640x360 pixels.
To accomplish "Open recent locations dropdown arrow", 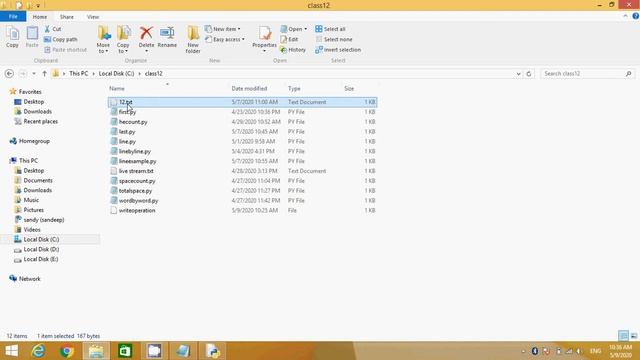I will click(34, 73).
